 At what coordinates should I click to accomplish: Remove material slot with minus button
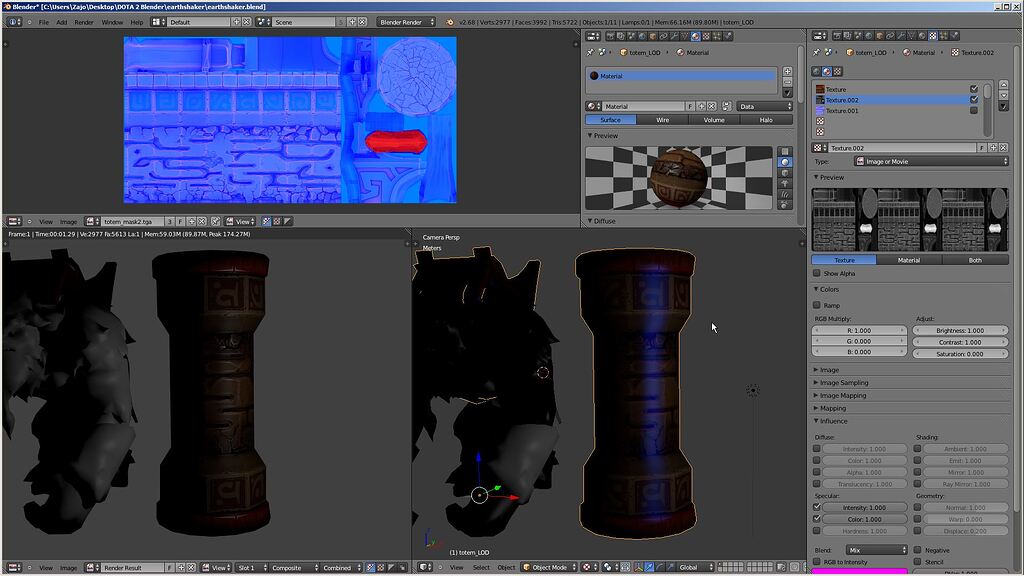(x=787, y=82)
